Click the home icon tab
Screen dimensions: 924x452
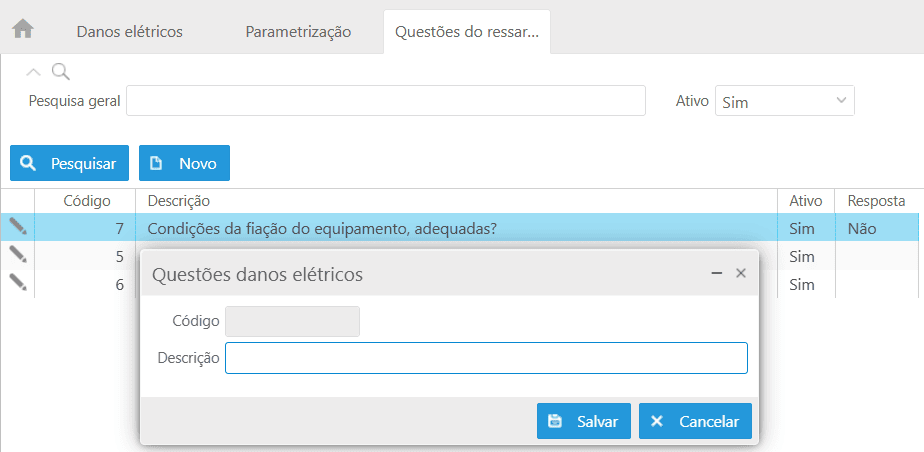[x=23, y=29]
